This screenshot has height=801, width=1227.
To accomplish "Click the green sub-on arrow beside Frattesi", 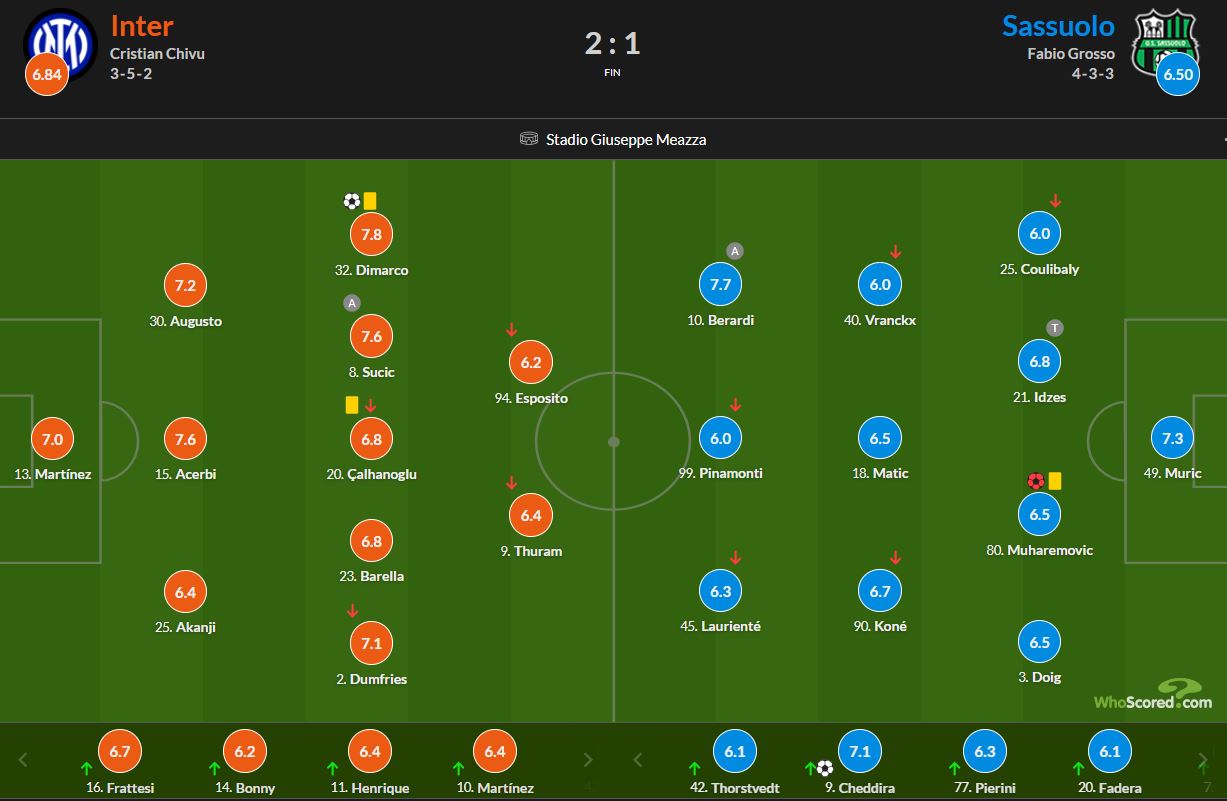I will (x=87, y=769).
